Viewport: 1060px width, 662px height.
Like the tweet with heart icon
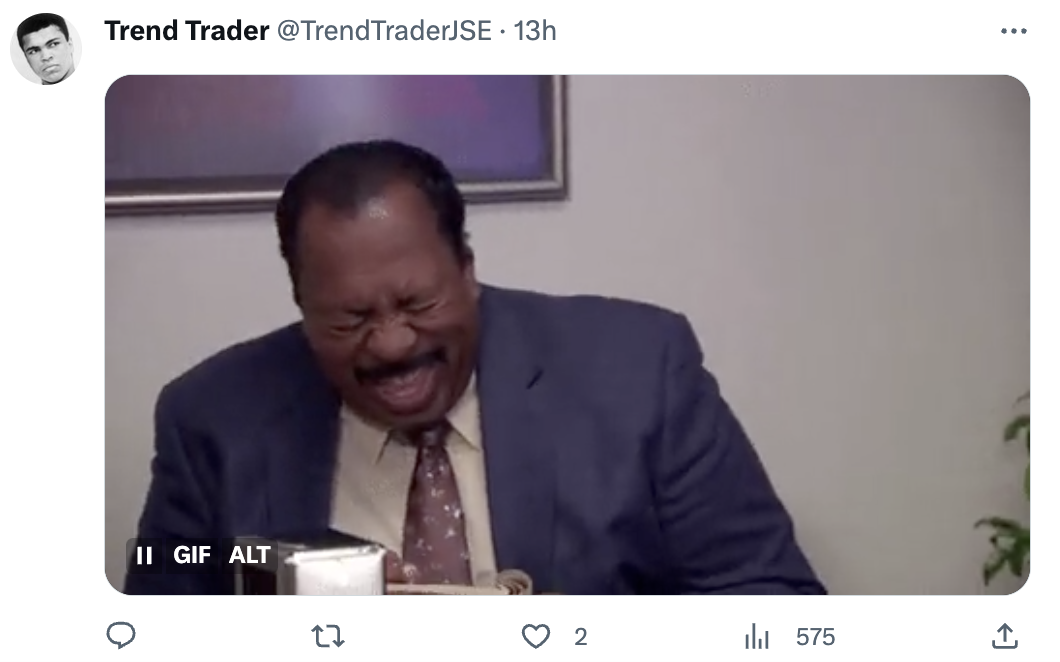coord(535,636)
